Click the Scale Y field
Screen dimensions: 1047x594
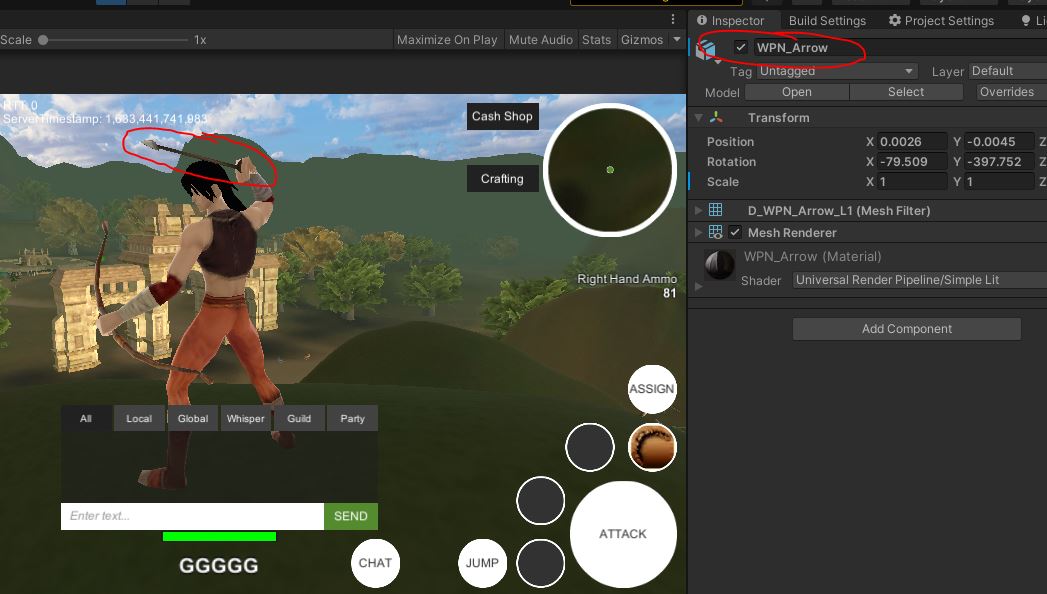[x=1000, y=182]
